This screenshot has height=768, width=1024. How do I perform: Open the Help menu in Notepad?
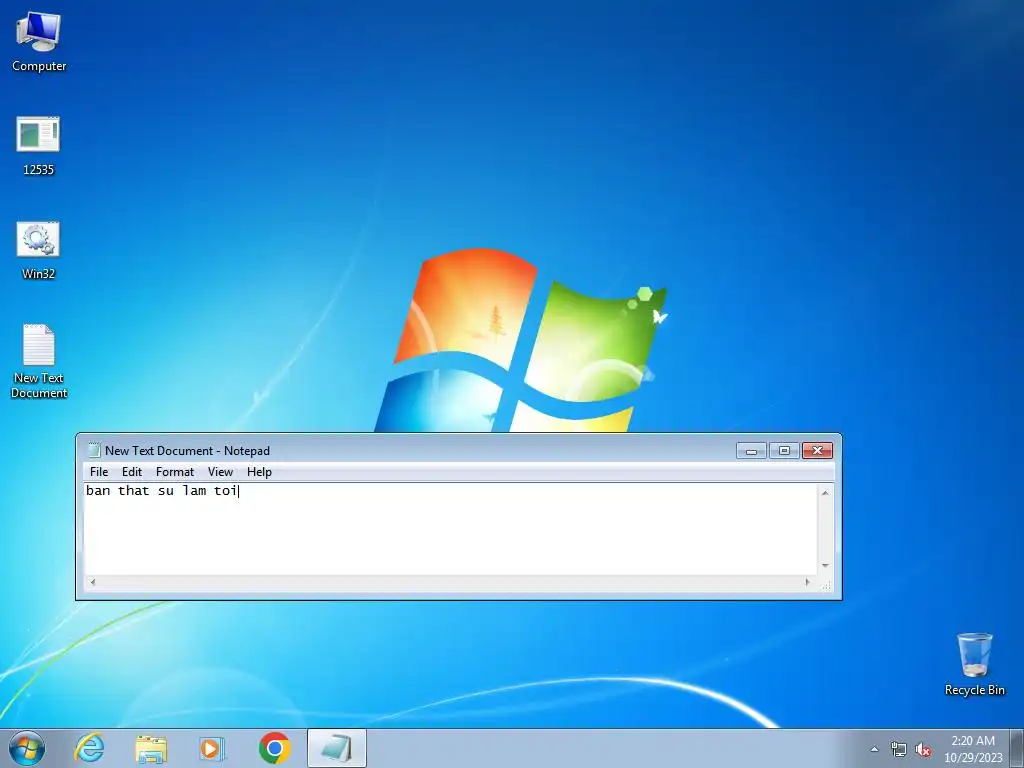click(x=259, y=472)
